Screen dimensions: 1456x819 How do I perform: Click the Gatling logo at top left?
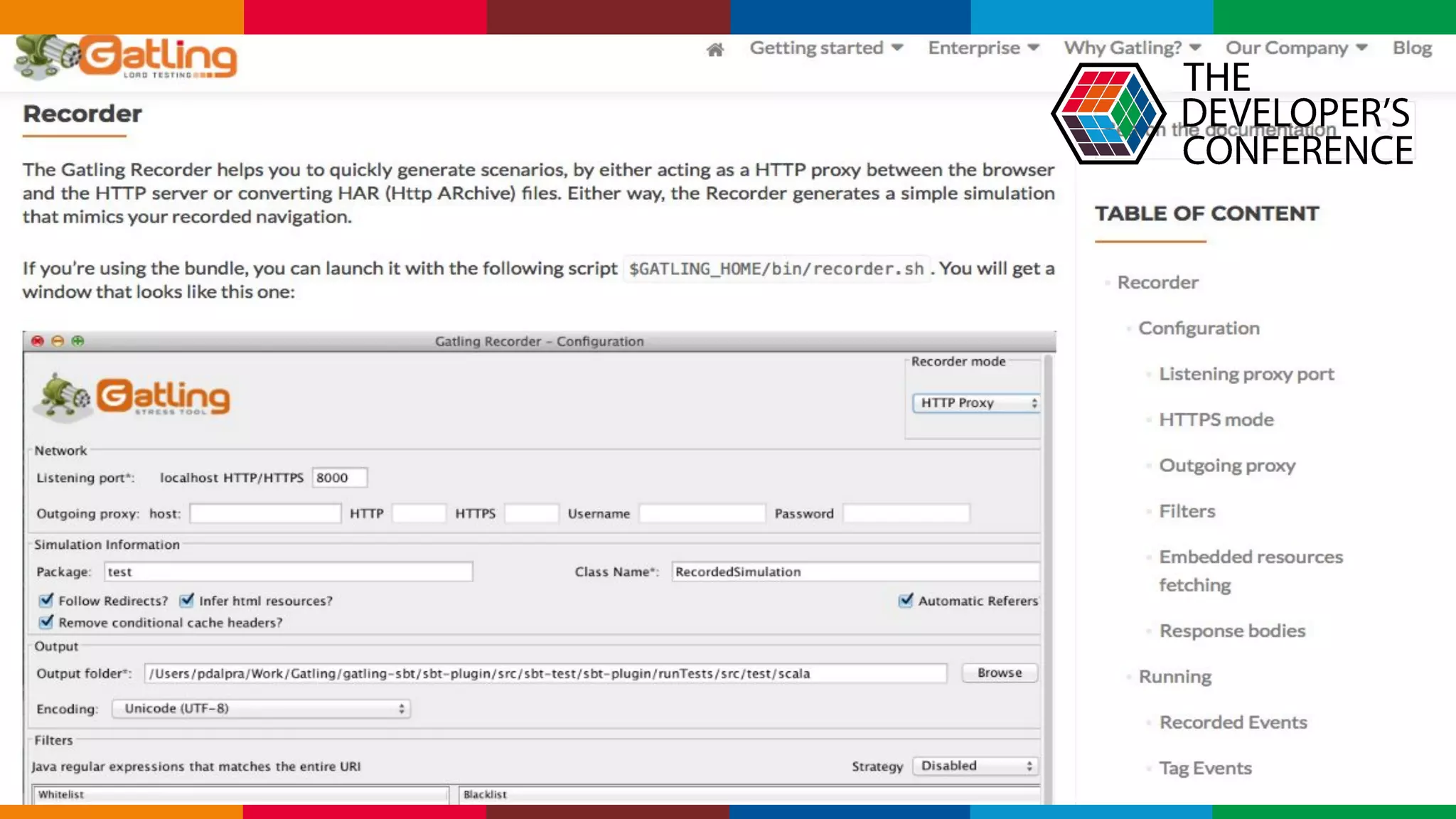pyautogui.click(x=127, y=57)
